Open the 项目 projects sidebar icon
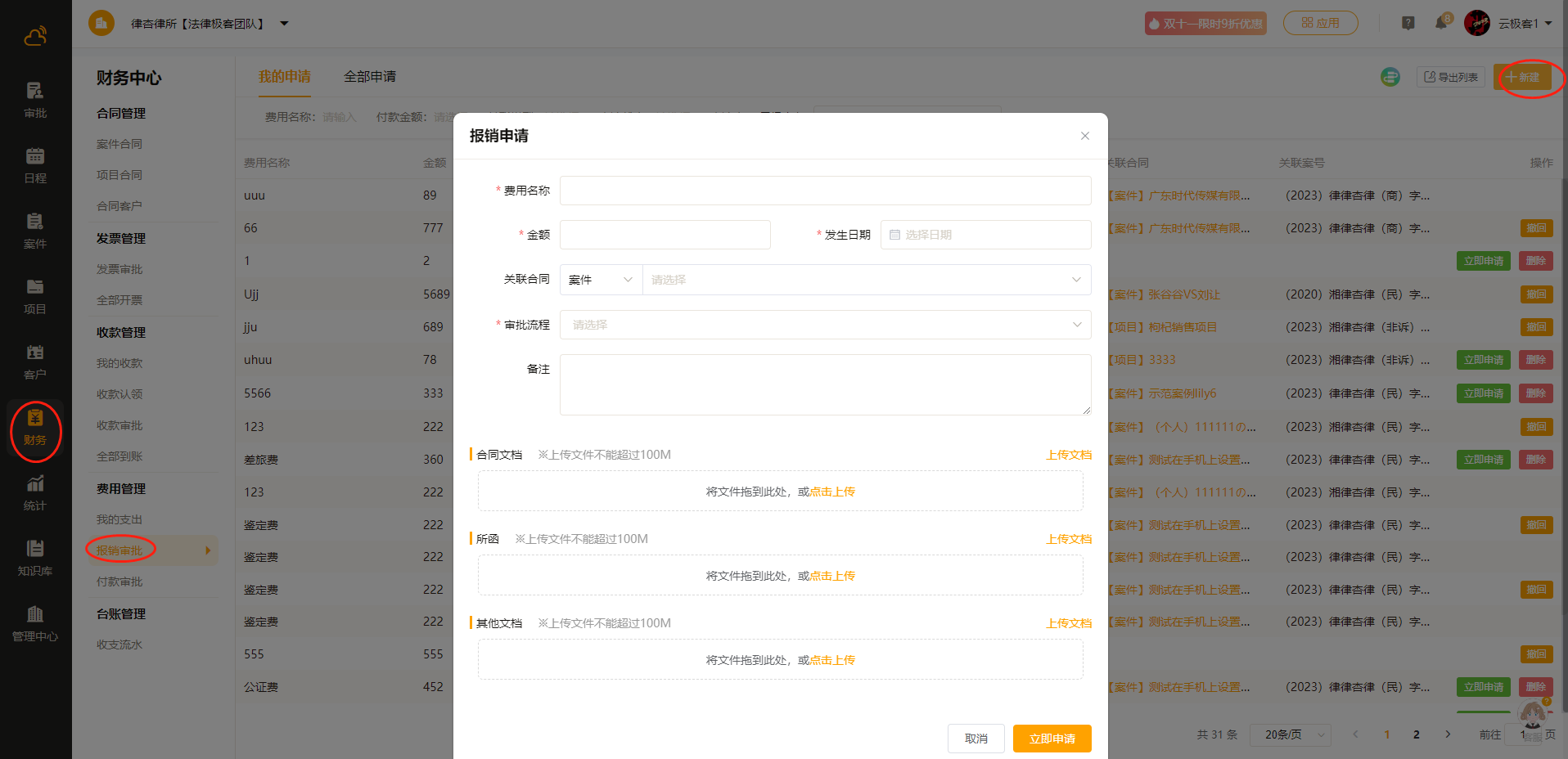Screen dimensions: 1568x759 pyautogui.click(x=35, y=296)
